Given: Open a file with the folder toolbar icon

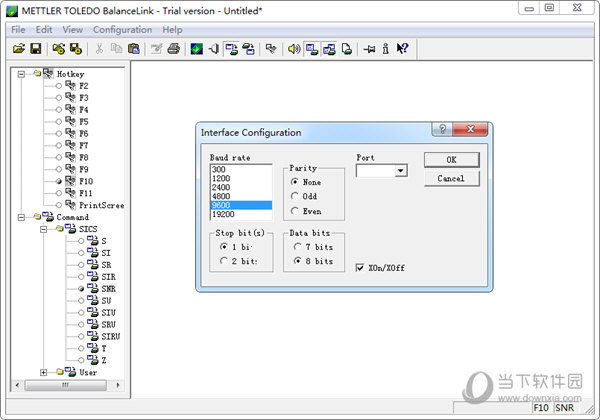Looking at the screenshot, I should click(18, 49).
